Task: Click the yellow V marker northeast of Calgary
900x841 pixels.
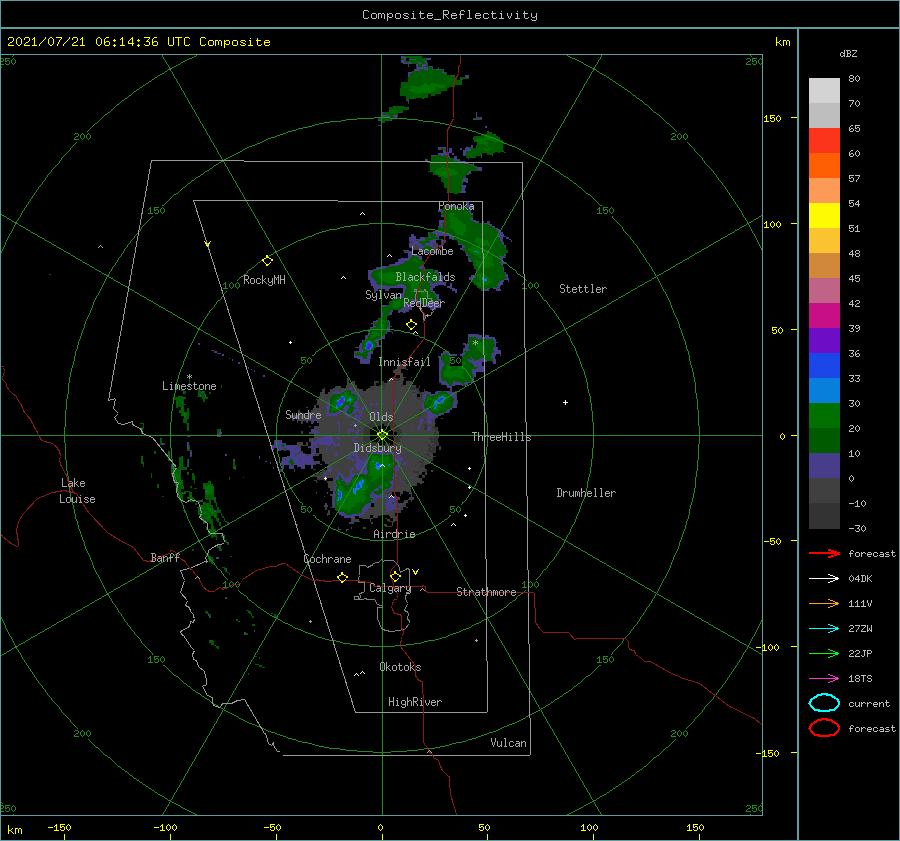Action: 415,572
